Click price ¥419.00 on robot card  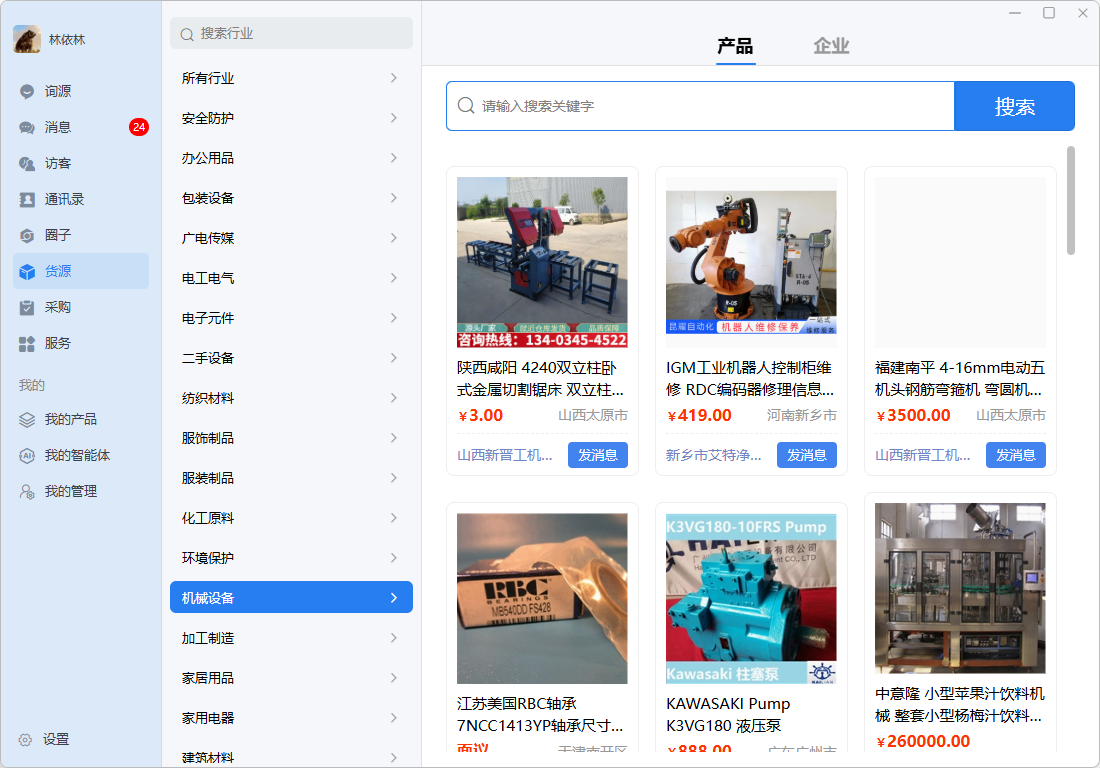(x=699, y=415)
